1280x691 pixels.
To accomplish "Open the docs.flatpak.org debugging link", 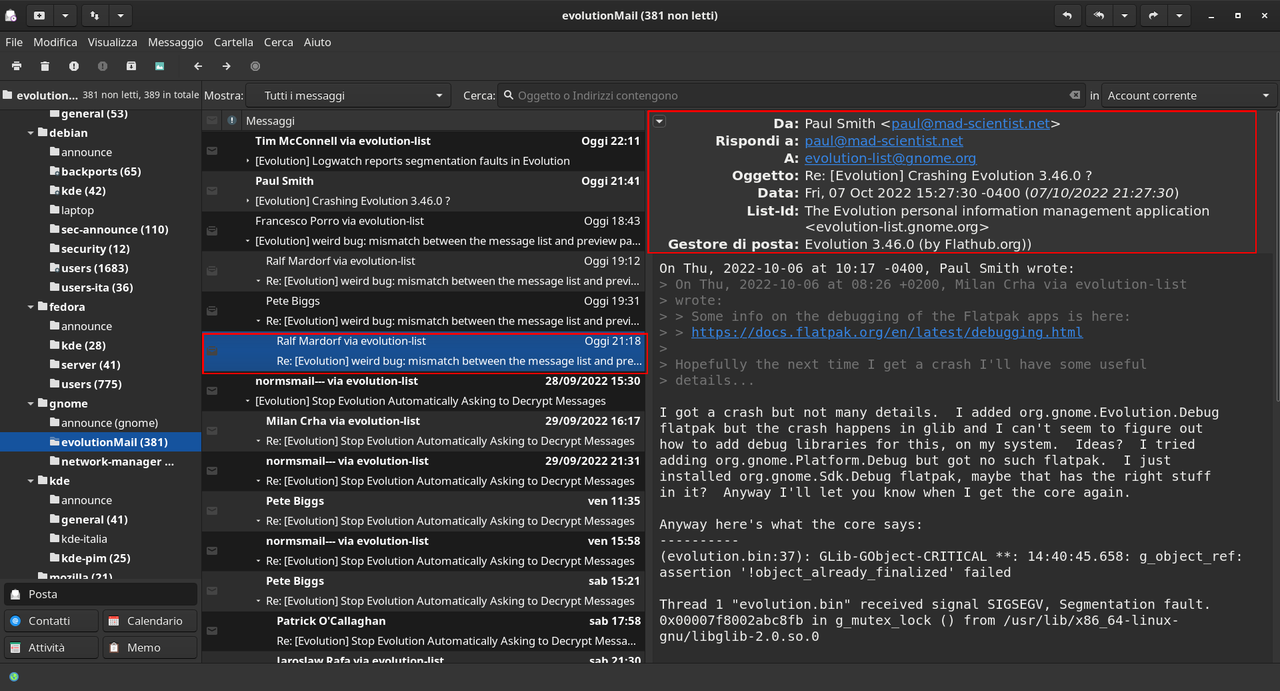I will click(886, 333).
